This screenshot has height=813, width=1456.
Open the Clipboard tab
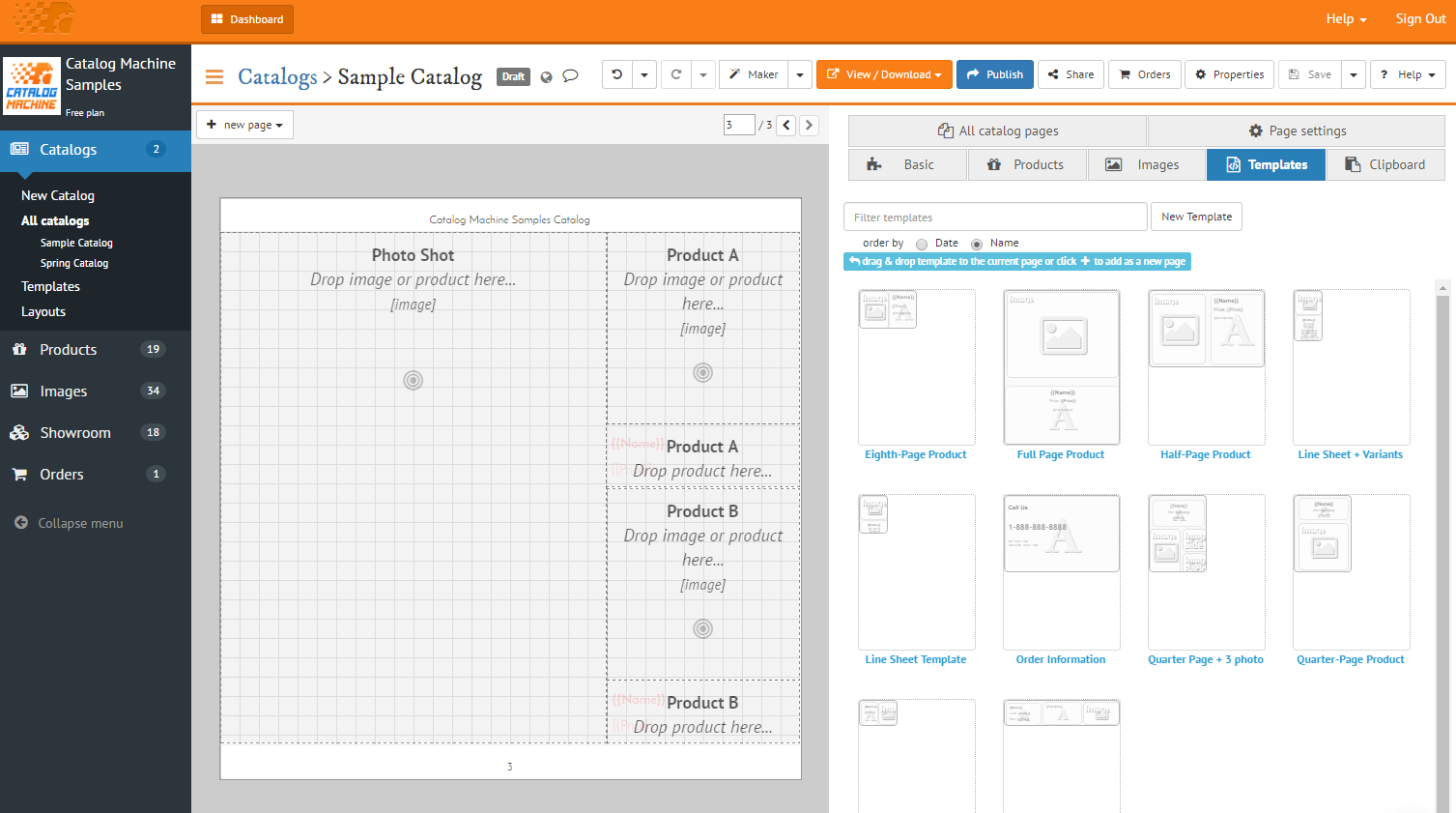pos(1385,164)
